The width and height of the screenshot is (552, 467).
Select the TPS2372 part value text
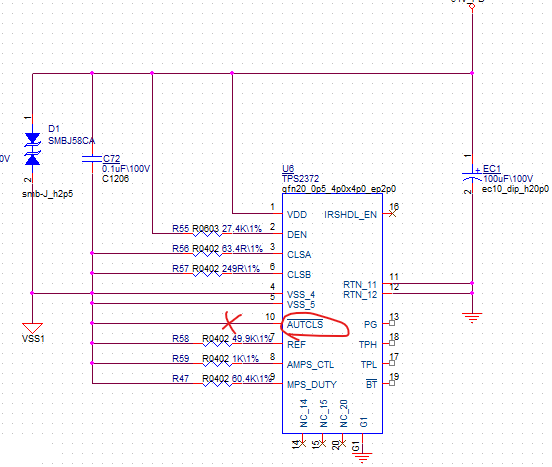click(300, 178)
